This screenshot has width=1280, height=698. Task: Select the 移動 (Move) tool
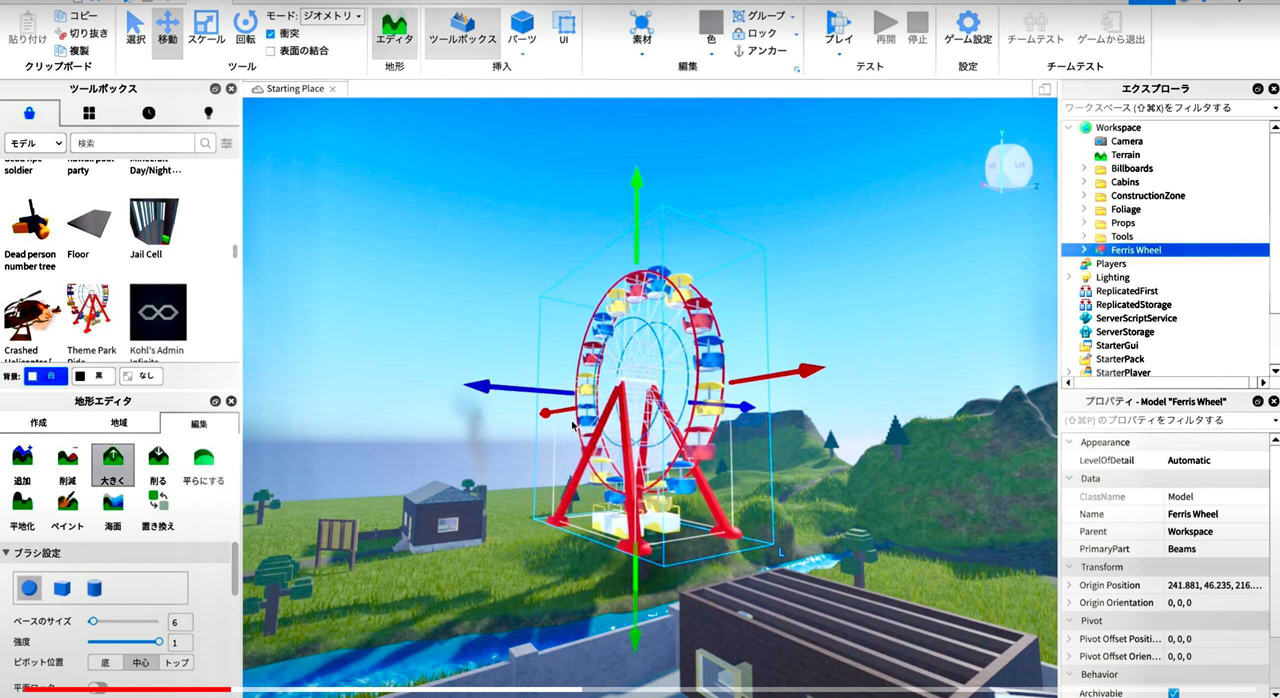click(167, 28)
